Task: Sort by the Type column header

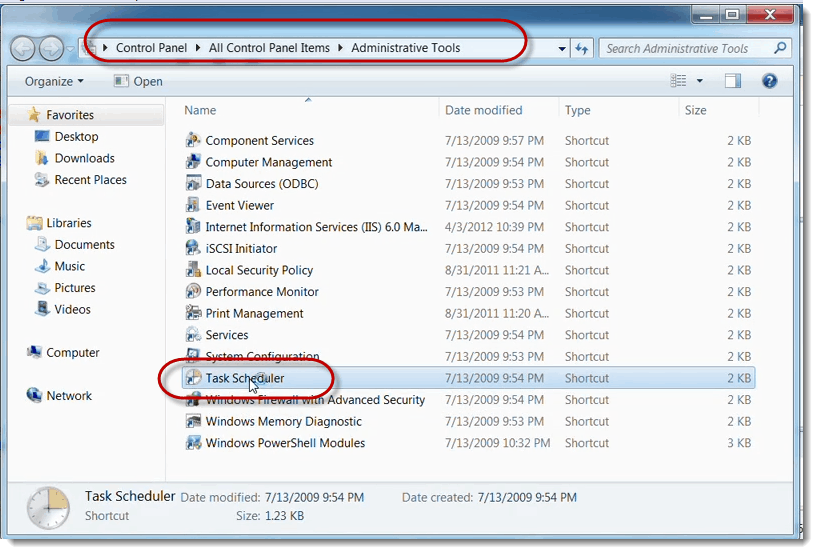Action: click(x=578, y=110)
